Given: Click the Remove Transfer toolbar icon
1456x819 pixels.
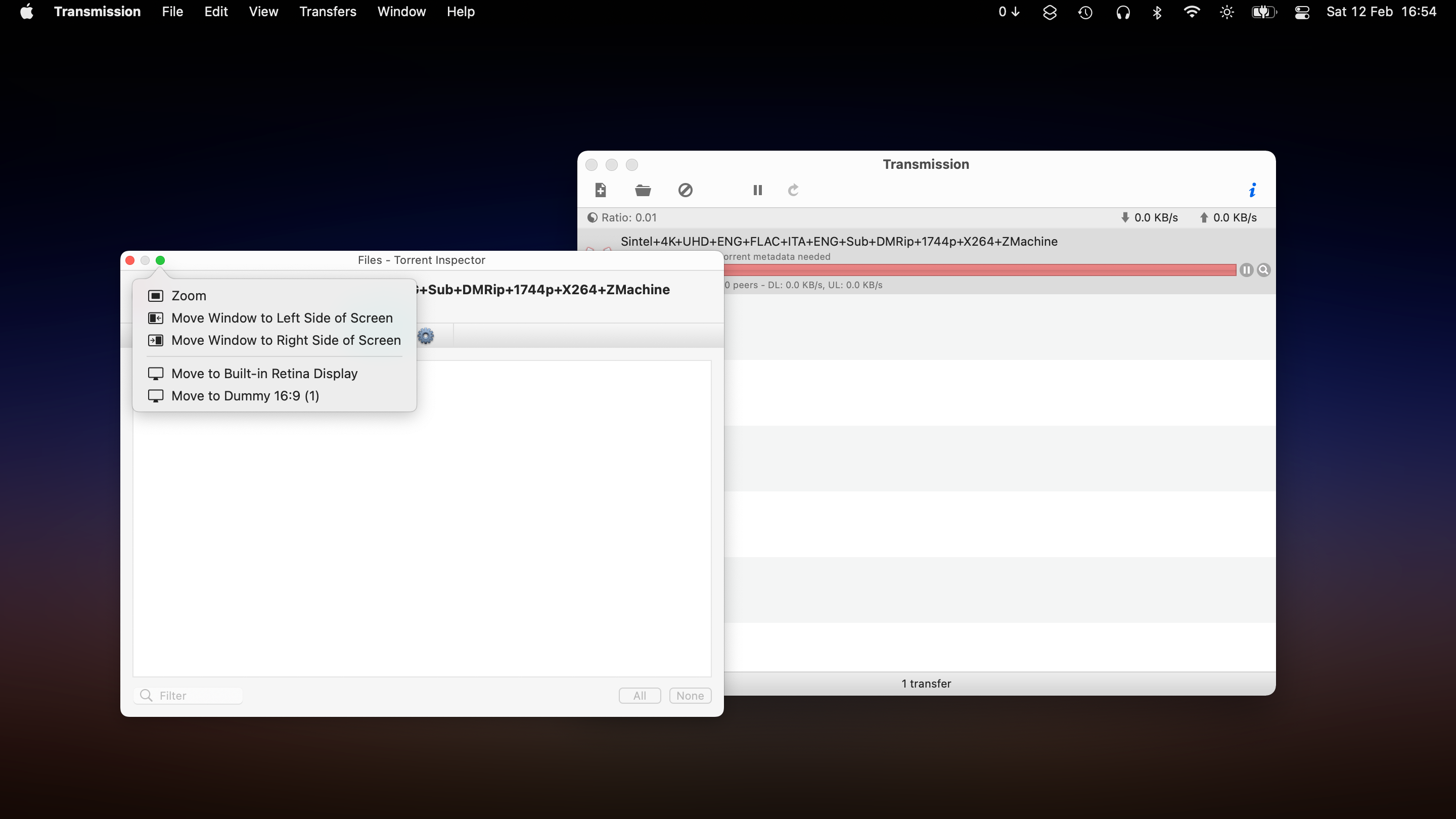Looking at the screenshot, I should click(x=685, y=190).
